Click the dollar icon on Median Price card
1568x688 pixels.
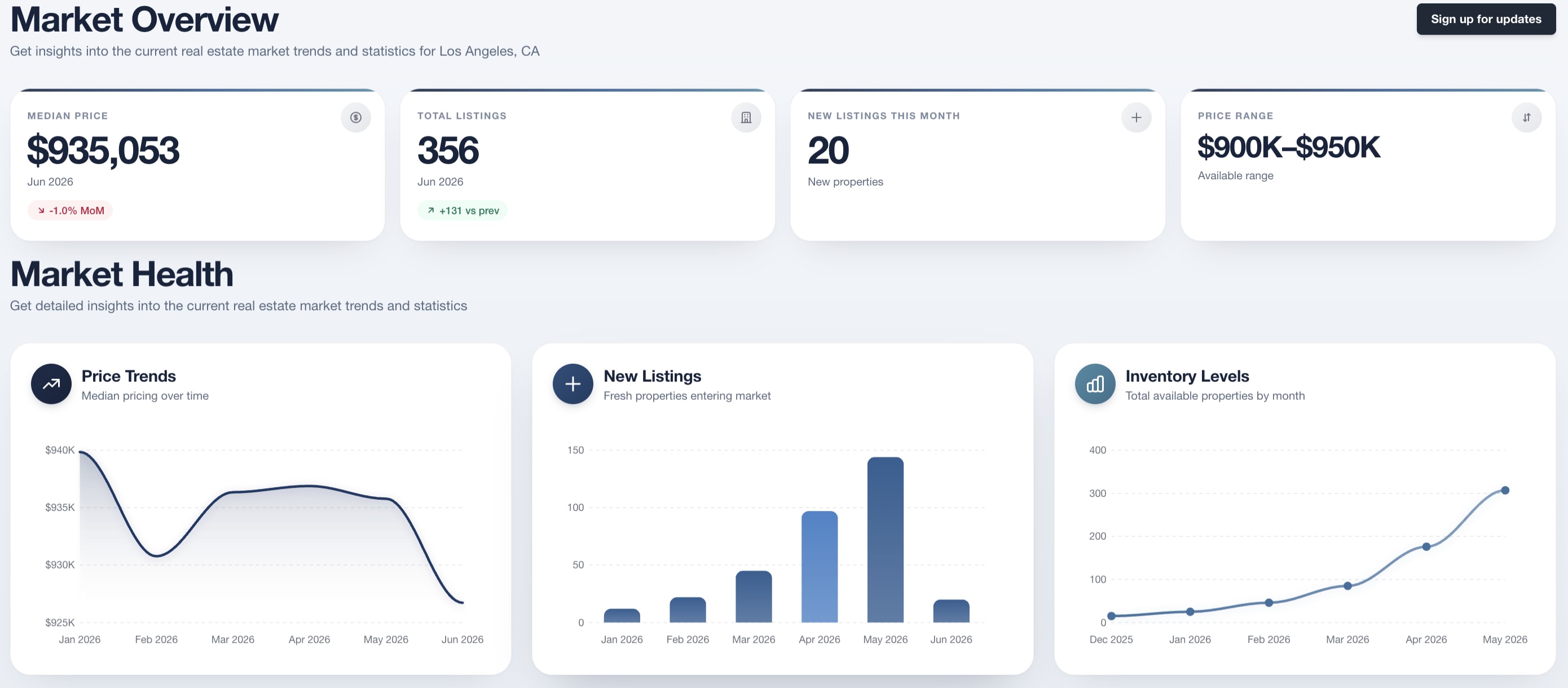pos(356,117)
